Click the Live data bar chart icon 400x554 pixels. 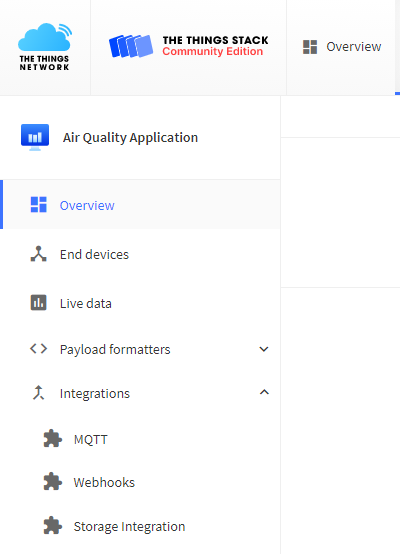point(39,303)
